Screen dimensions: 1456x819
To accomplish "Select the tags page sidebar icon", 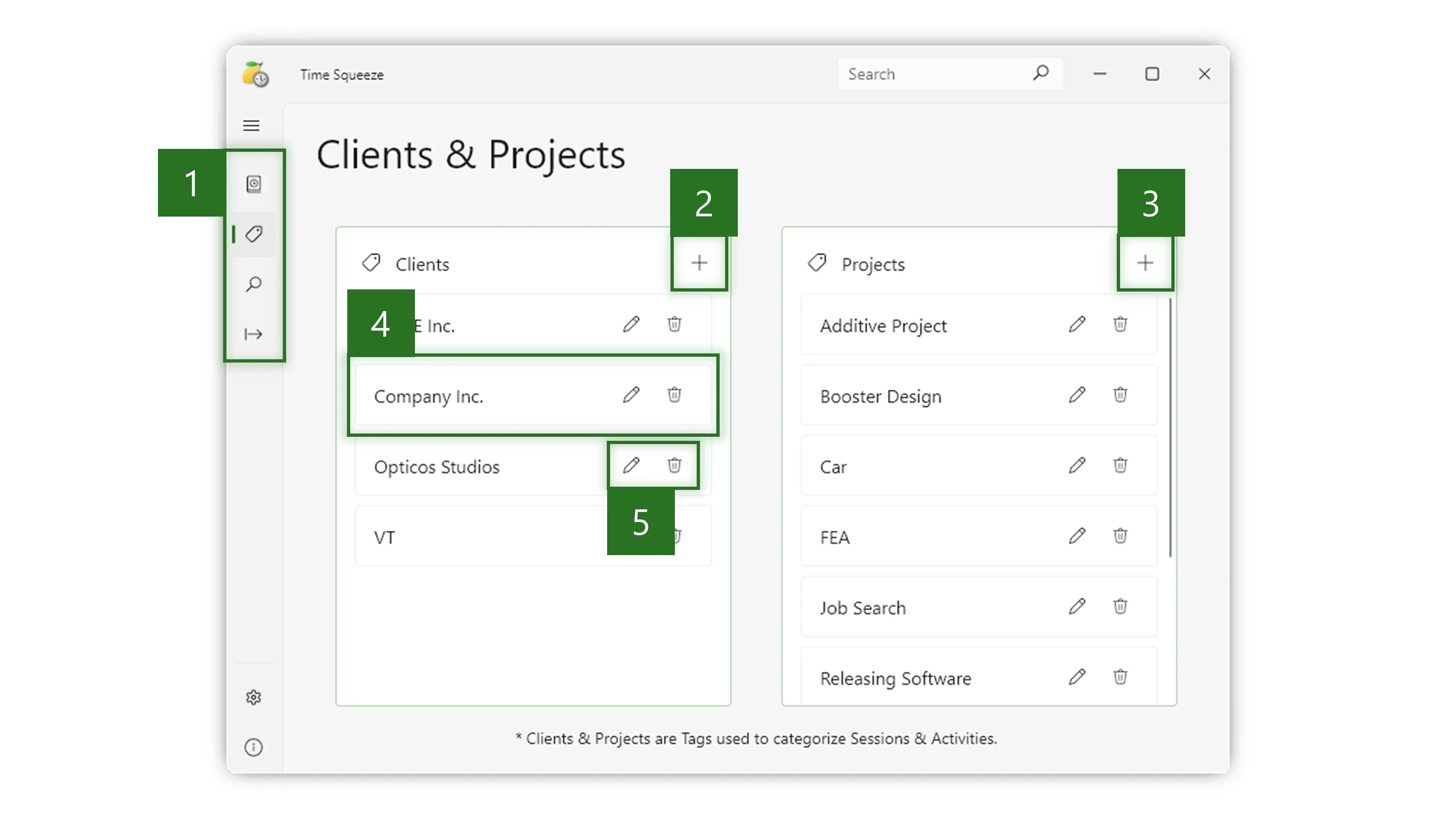I will [x=254, y=234].
